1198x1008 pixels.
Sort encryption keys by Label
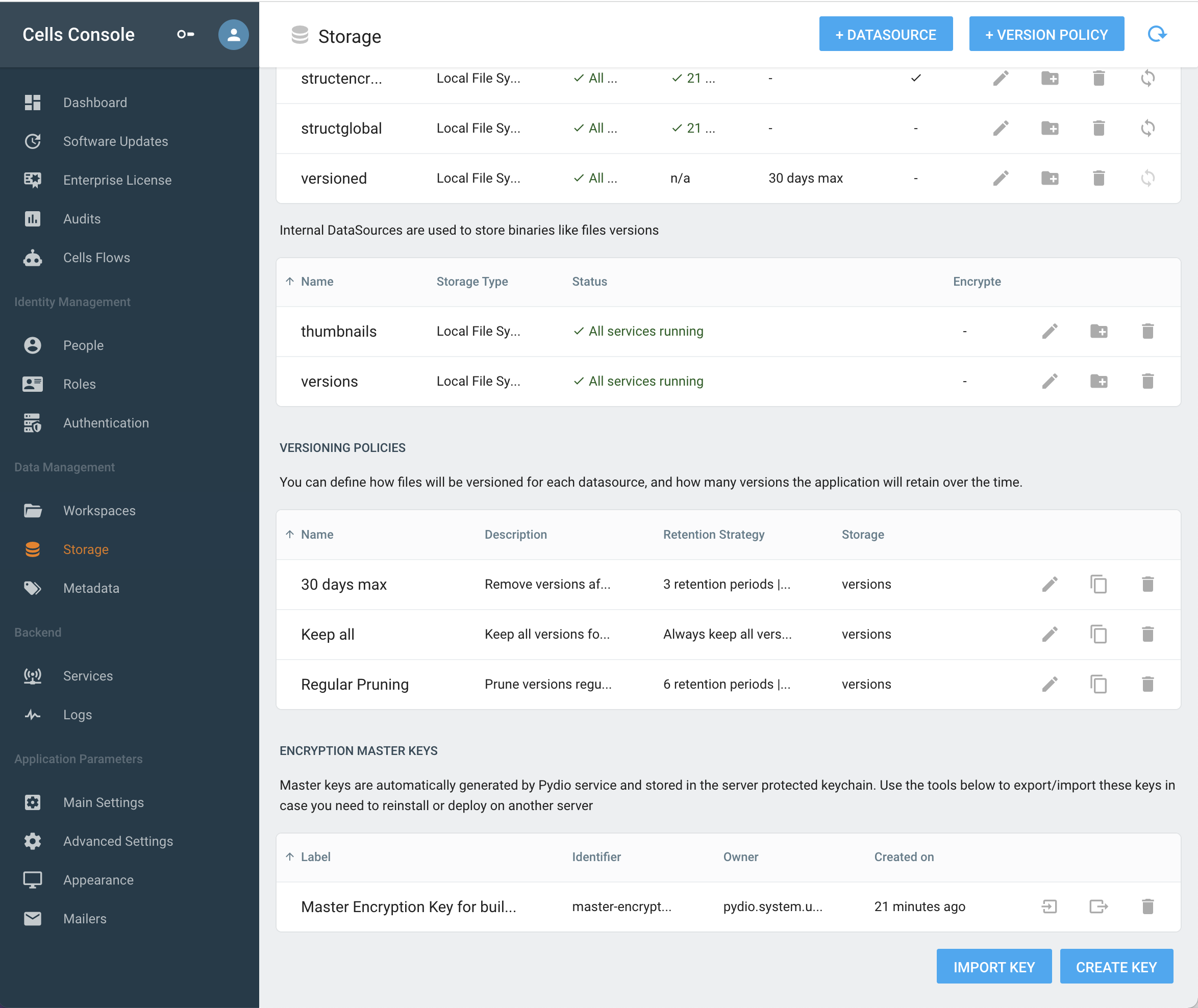coord(315,857)
